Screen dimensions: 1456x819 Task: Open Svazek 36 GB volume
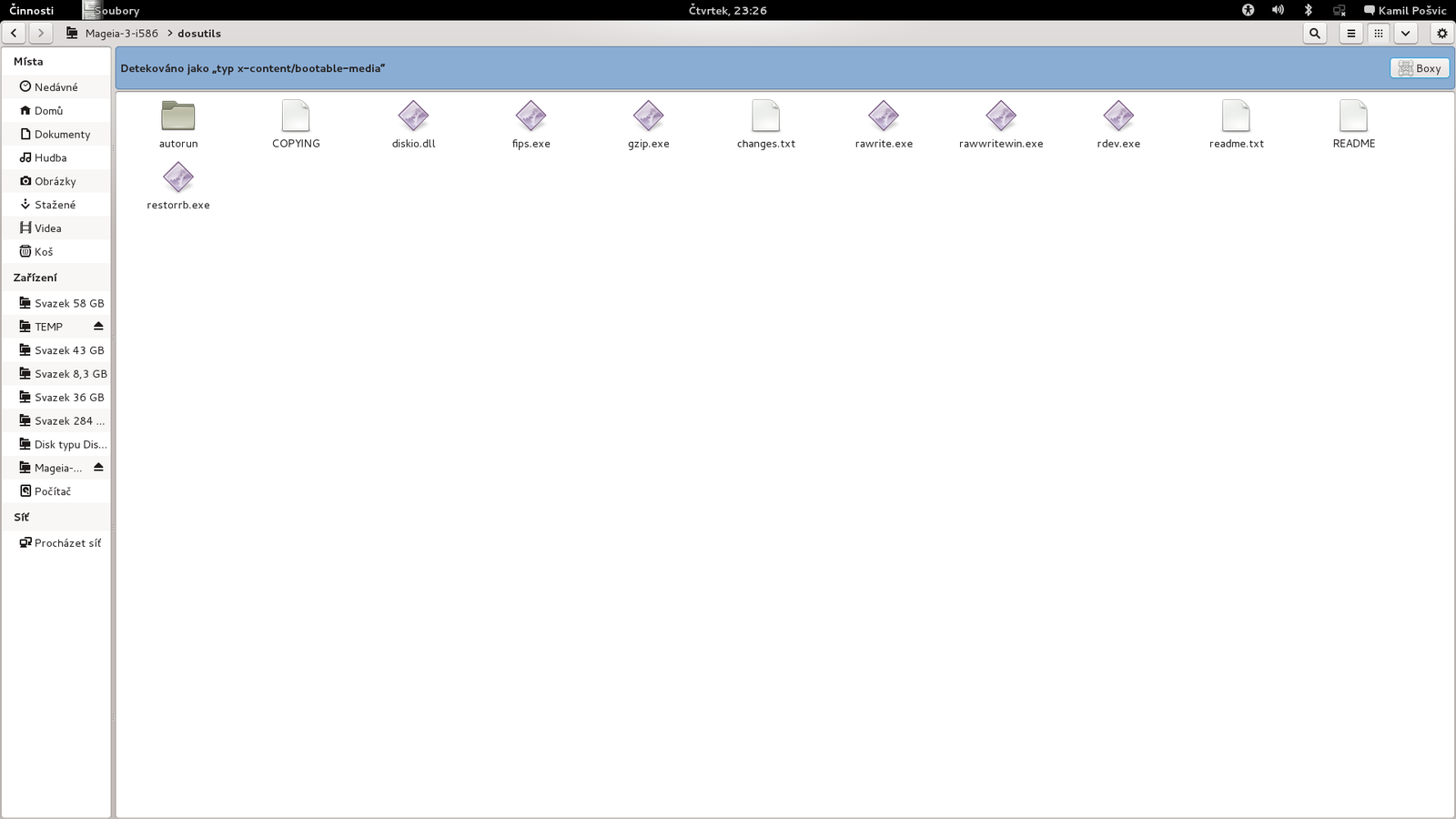point(56,398)
